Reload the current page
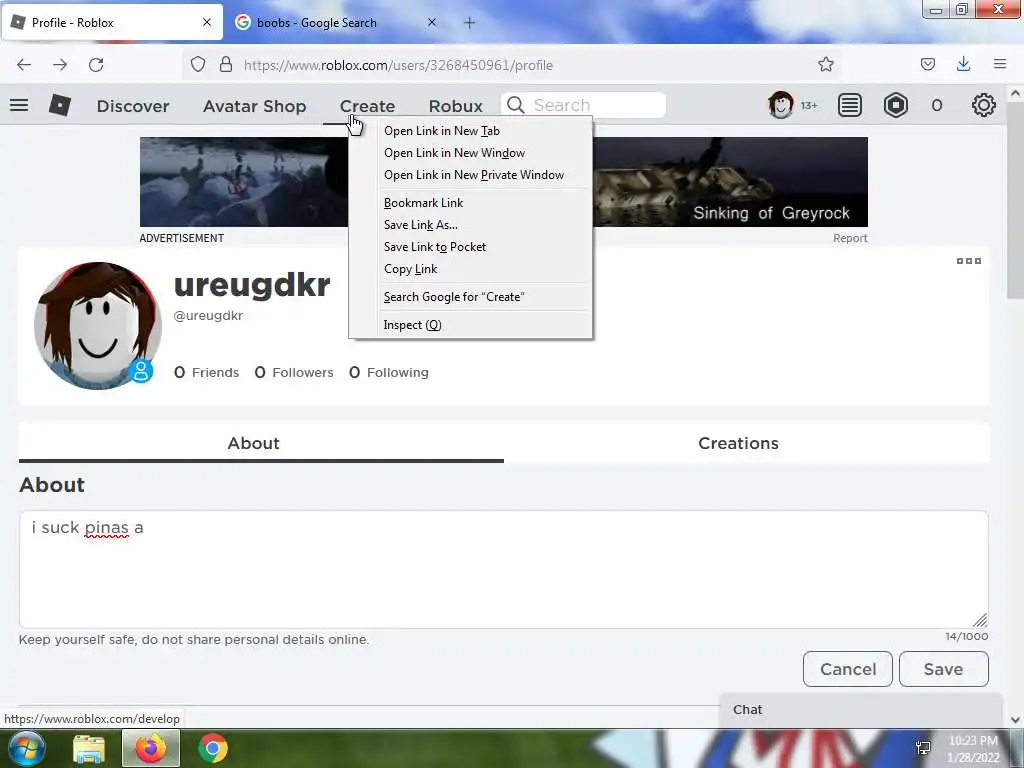The height and width of the screenshot is (768, 1024). click(x=96, y=65)
